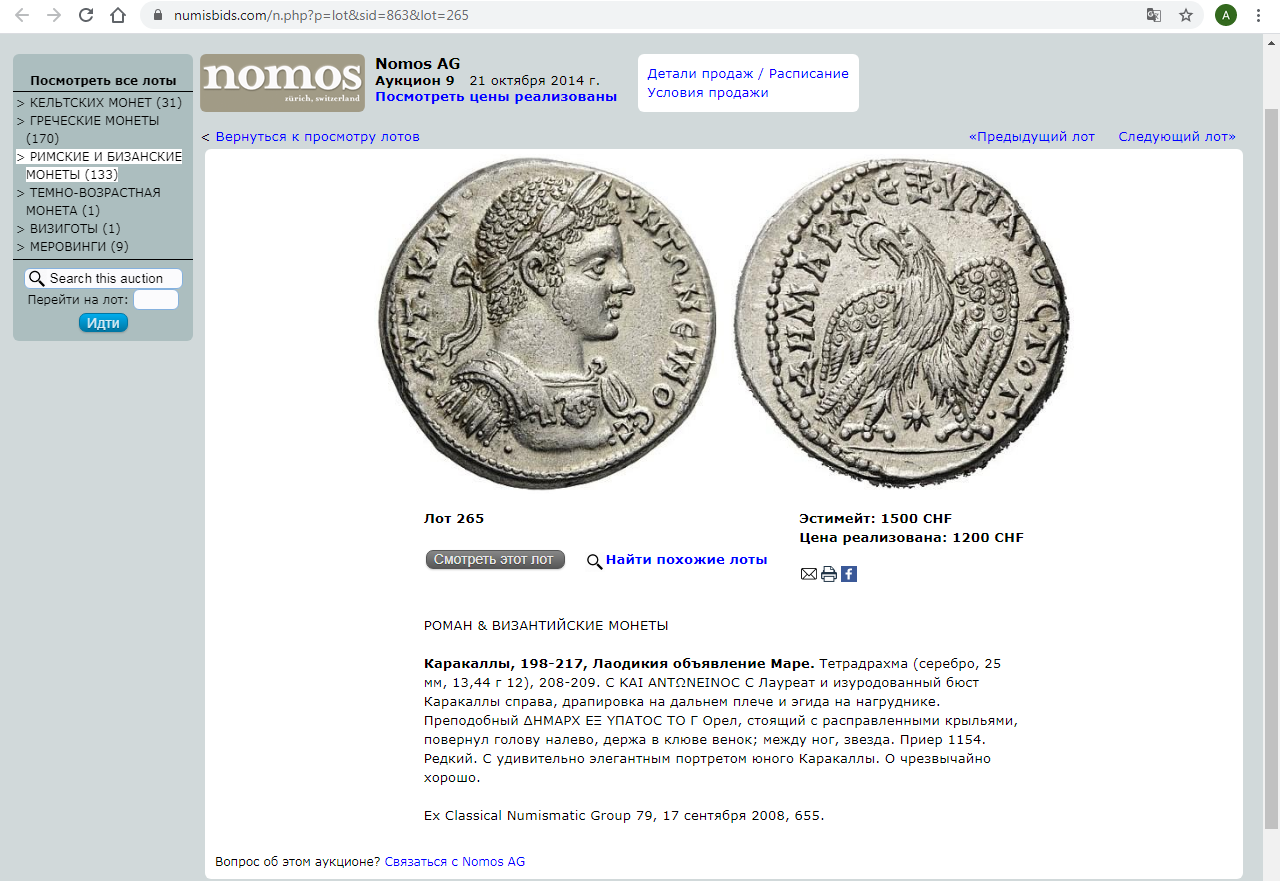The image size is (1280, 881).
Task: Open Детали продаж / Расписание link
Action: coord(748,74)
